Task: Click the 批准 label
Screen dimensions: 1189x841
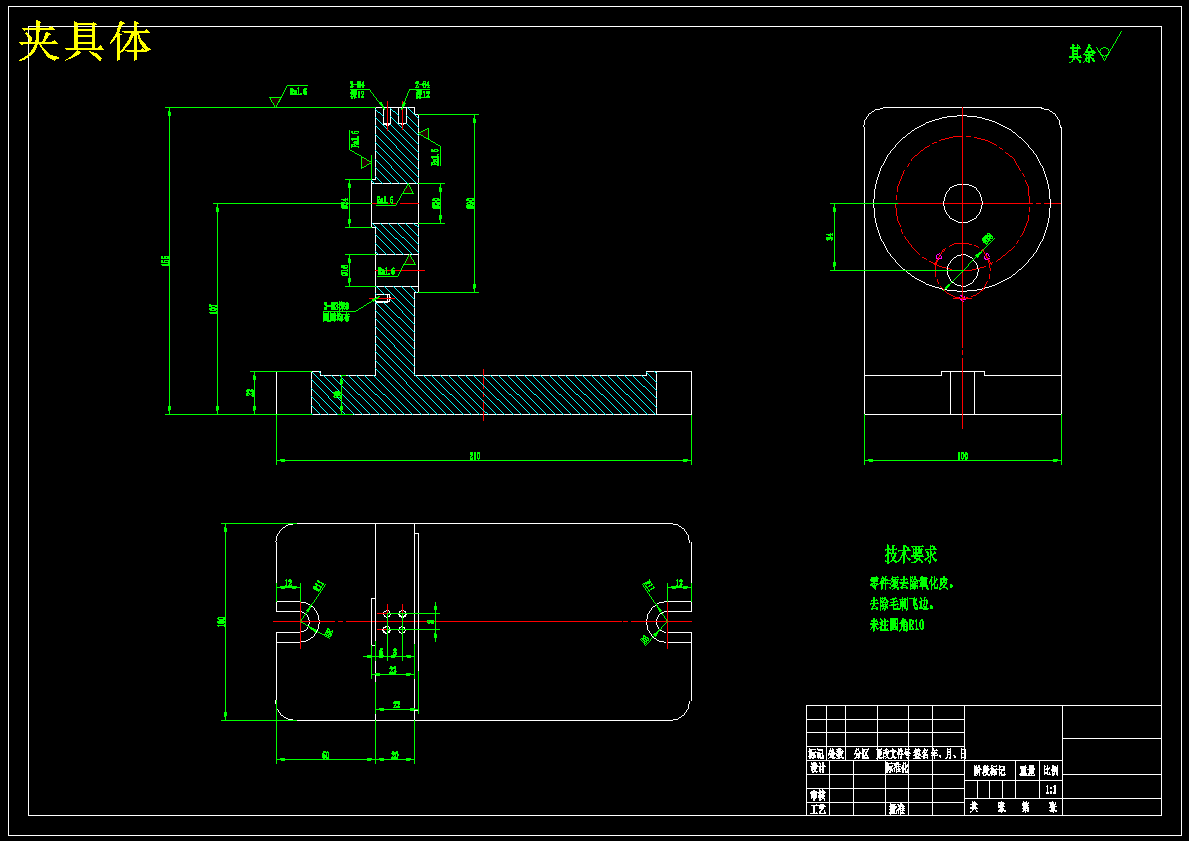Action: tap(896, 809)
